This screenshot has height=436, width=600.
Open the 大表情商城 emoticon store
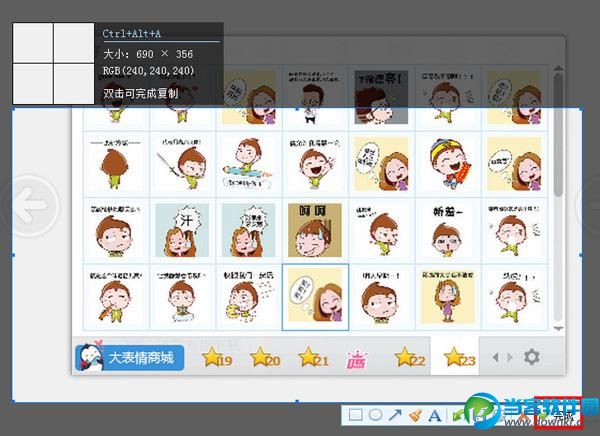click(x=129, y=358)
